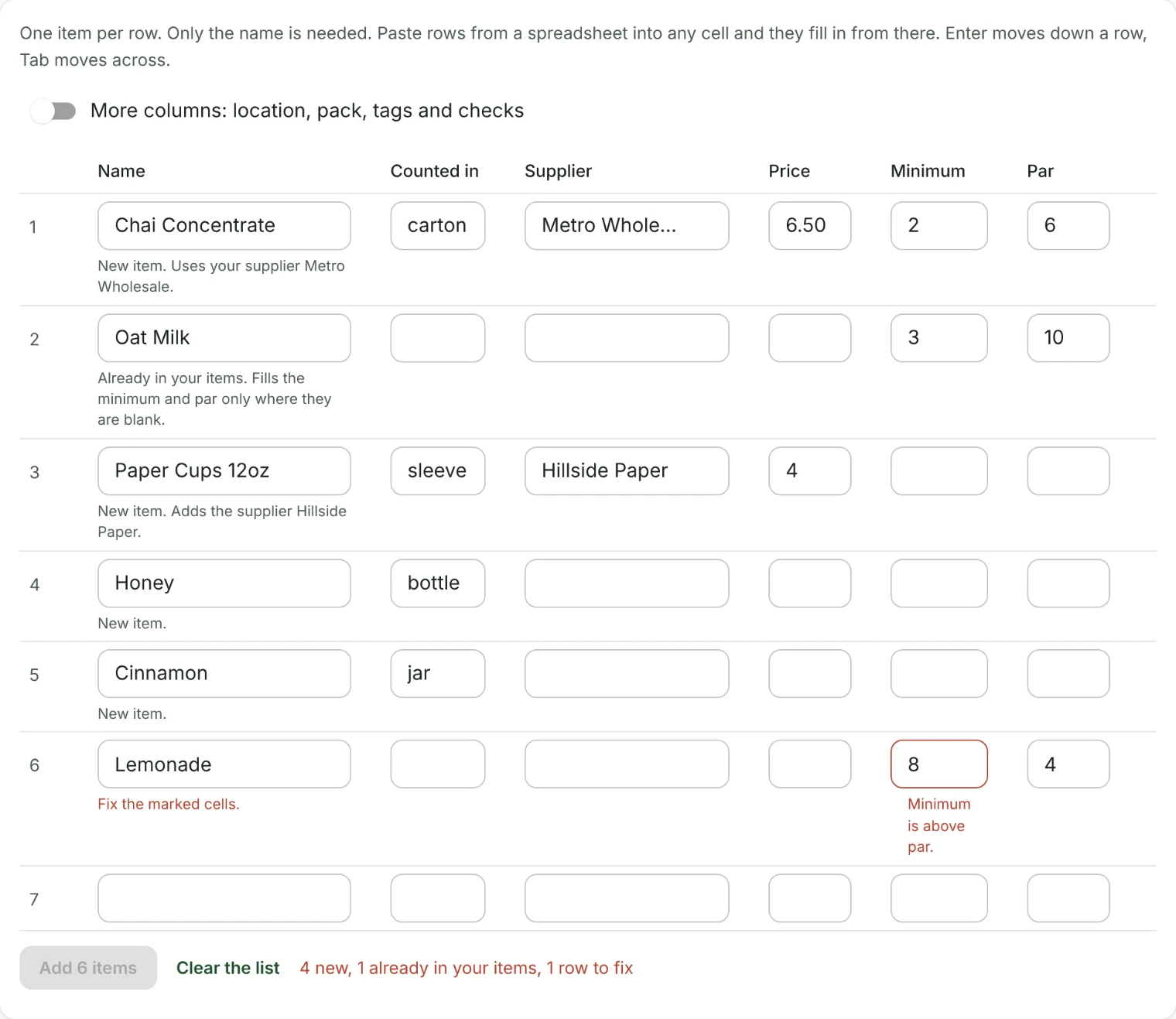Change the jar Counted in field
The height and width of the screenshot is (1019, 1176).
click(438, 674)
